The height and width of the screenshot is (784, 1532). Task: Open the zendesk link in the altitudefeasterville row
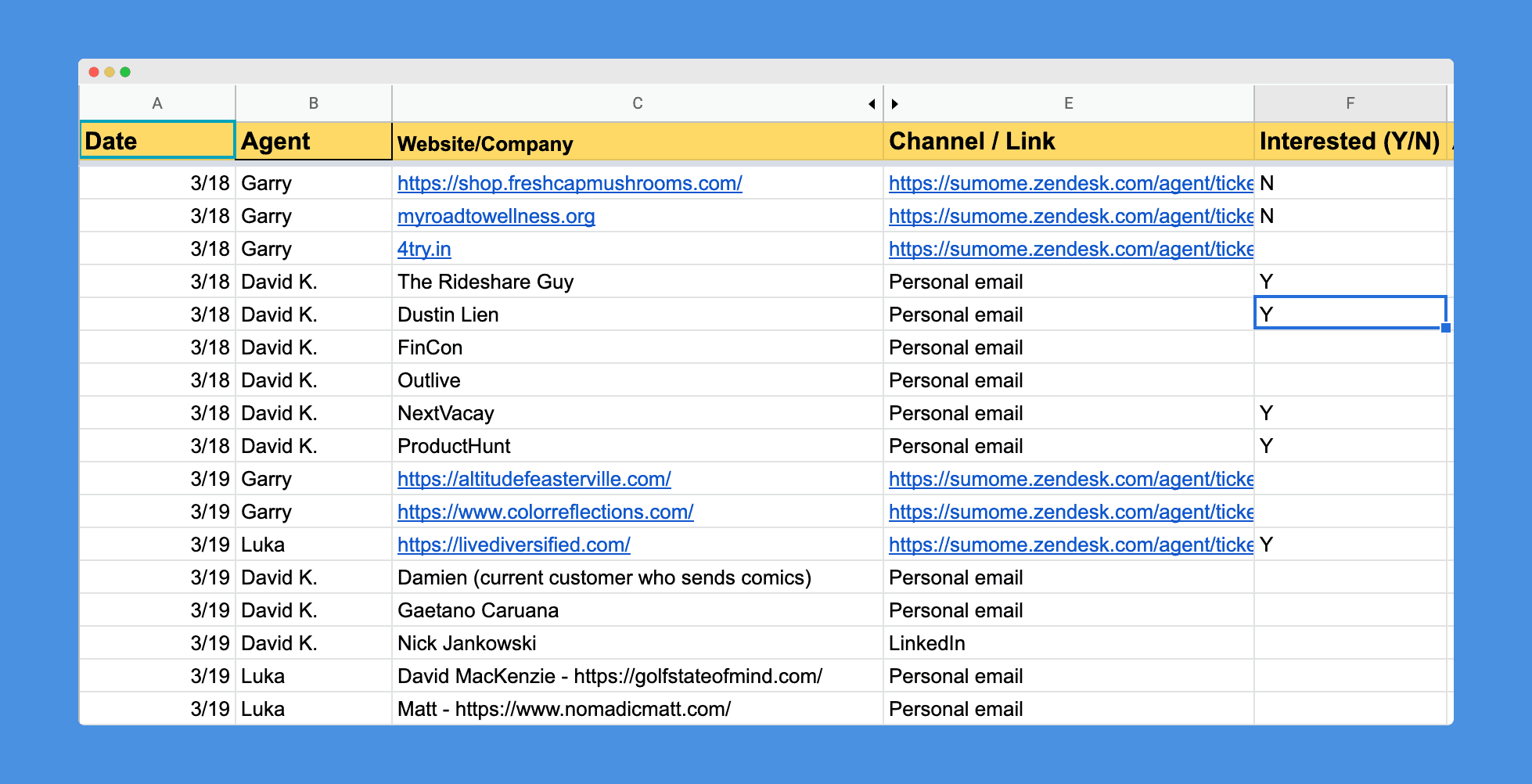pos(1071,479)
